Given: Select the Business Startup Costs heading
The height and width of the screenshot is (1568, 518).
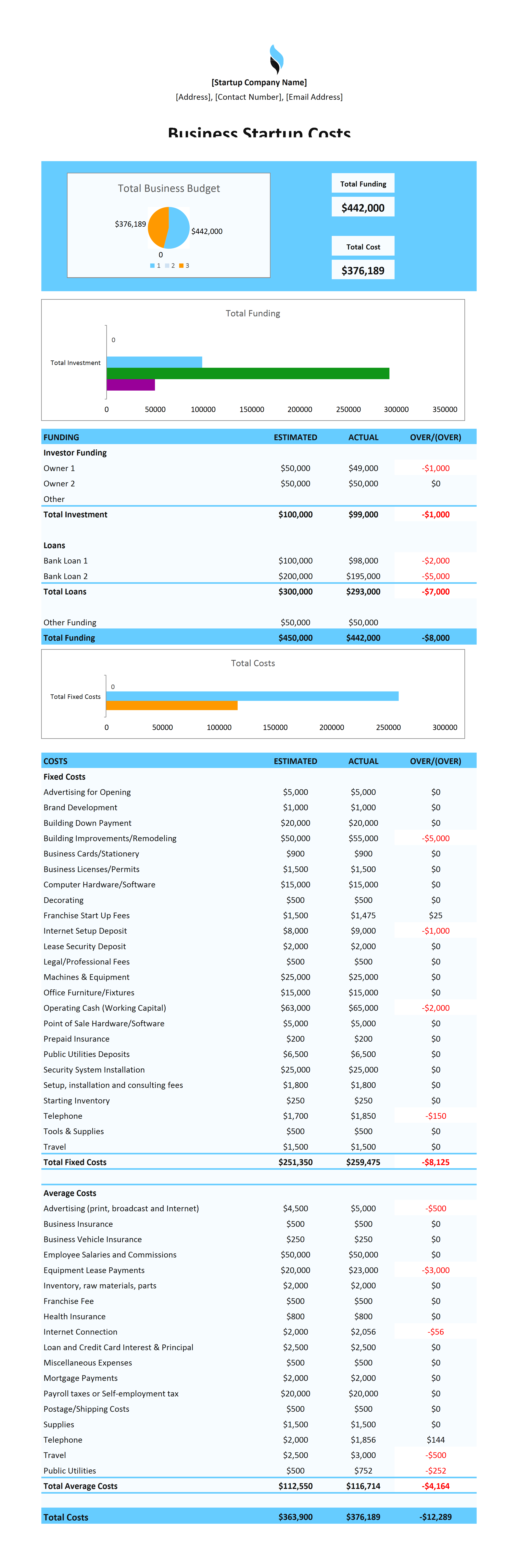Looking at the screenshot, I should pyautogui.click(x=259, y=132).
